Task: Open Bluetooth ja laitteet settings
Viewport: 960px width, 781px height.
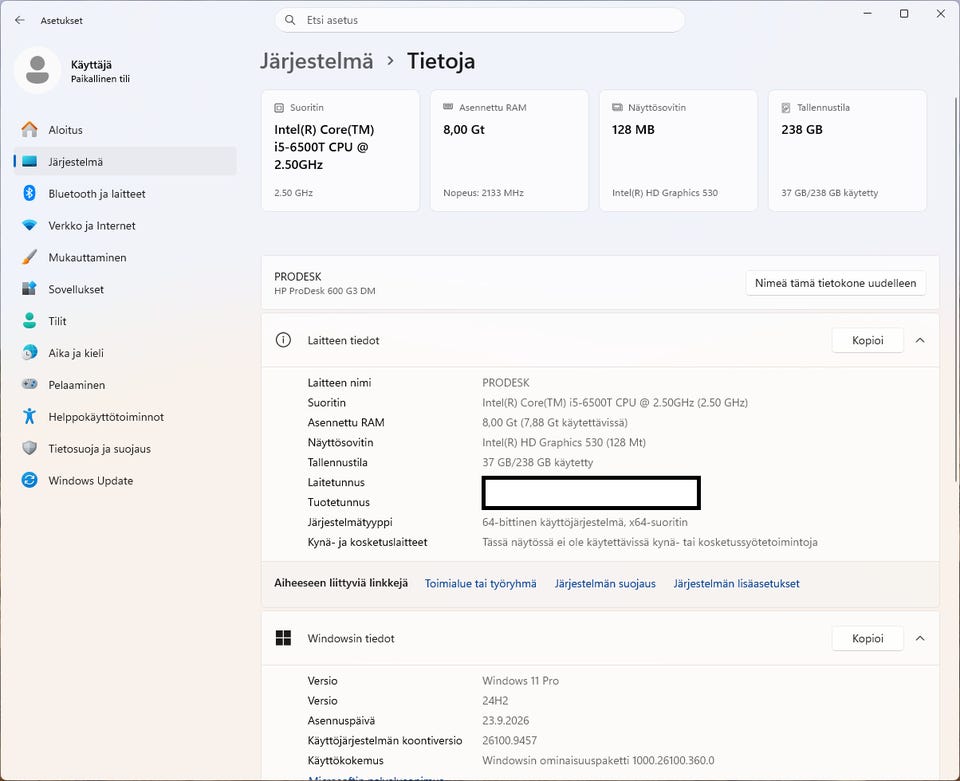Action: pos(125,193)
